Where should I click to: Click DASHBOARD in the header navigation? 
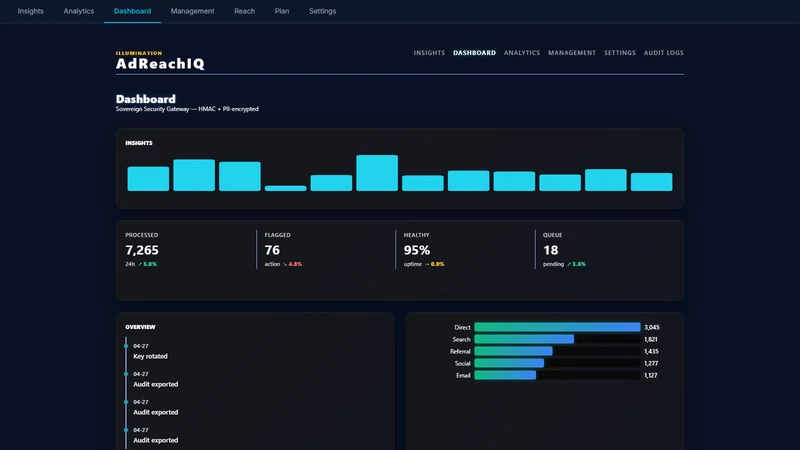(x=474, y=53)
